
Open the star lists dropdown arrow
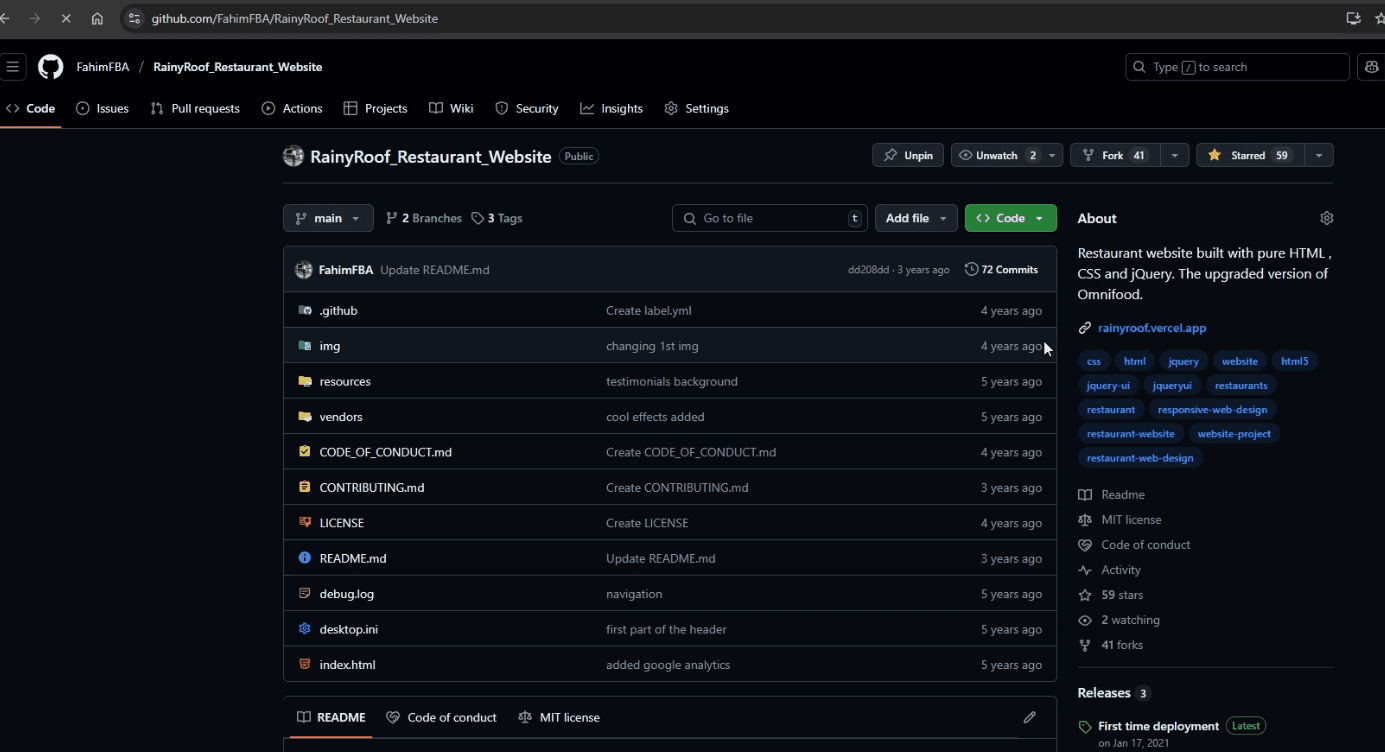point(1319,155)
